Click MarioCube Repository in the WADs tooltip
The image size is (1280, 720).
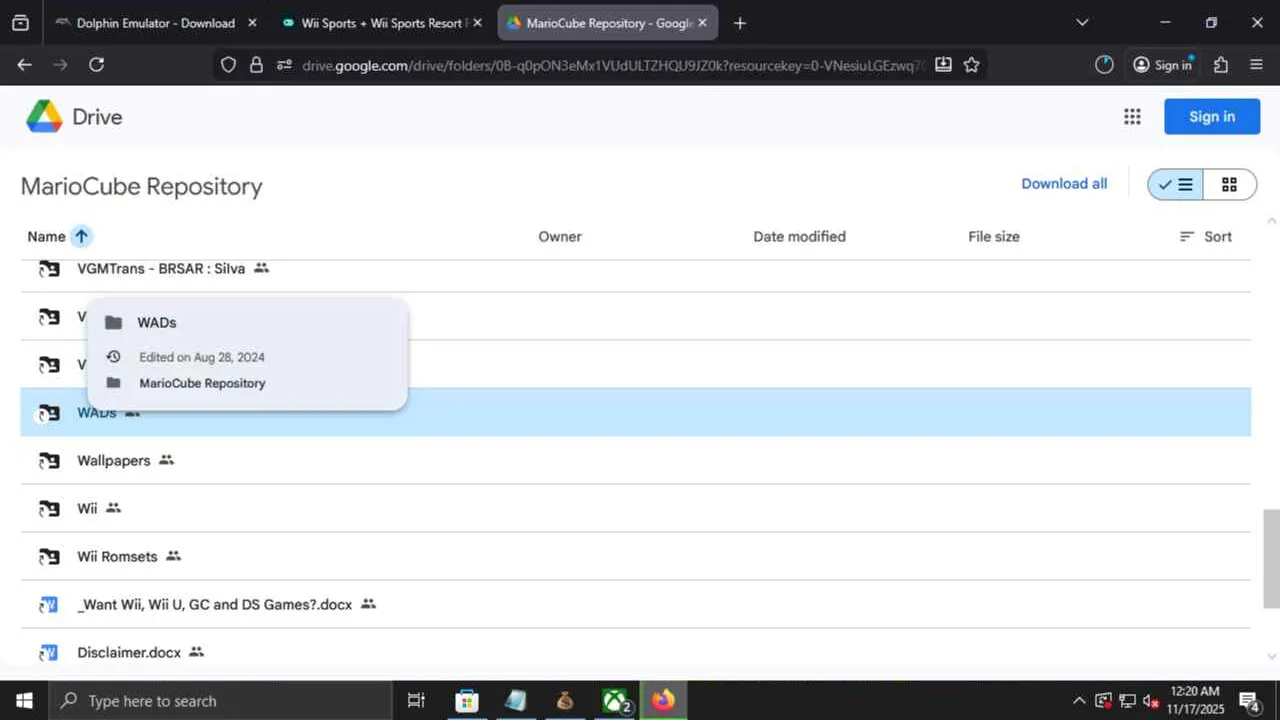tap(202, 383)
